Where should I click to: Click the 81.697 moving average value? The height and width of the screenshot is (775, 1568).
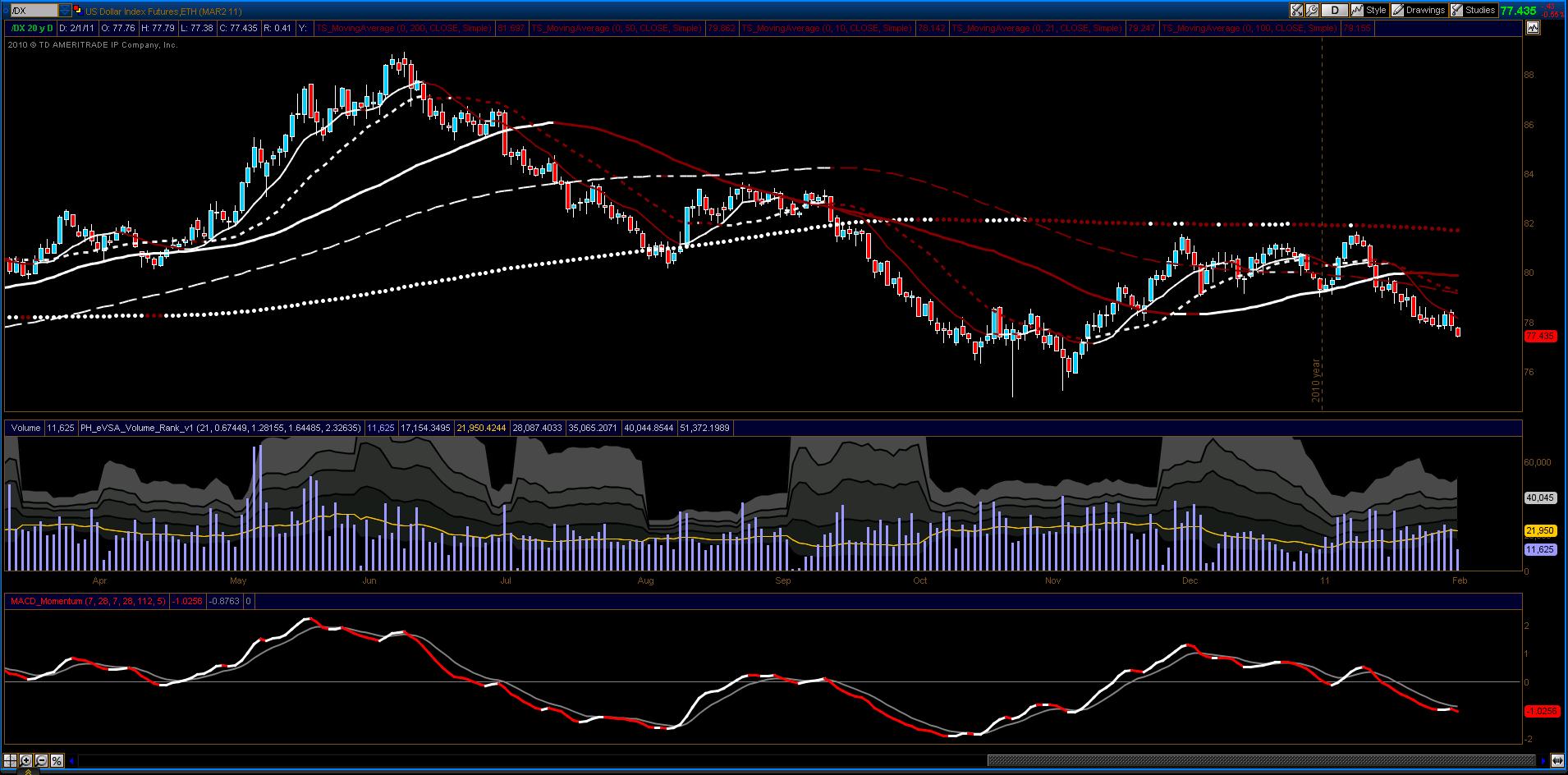pyautogui.click(x=511, y=28)
